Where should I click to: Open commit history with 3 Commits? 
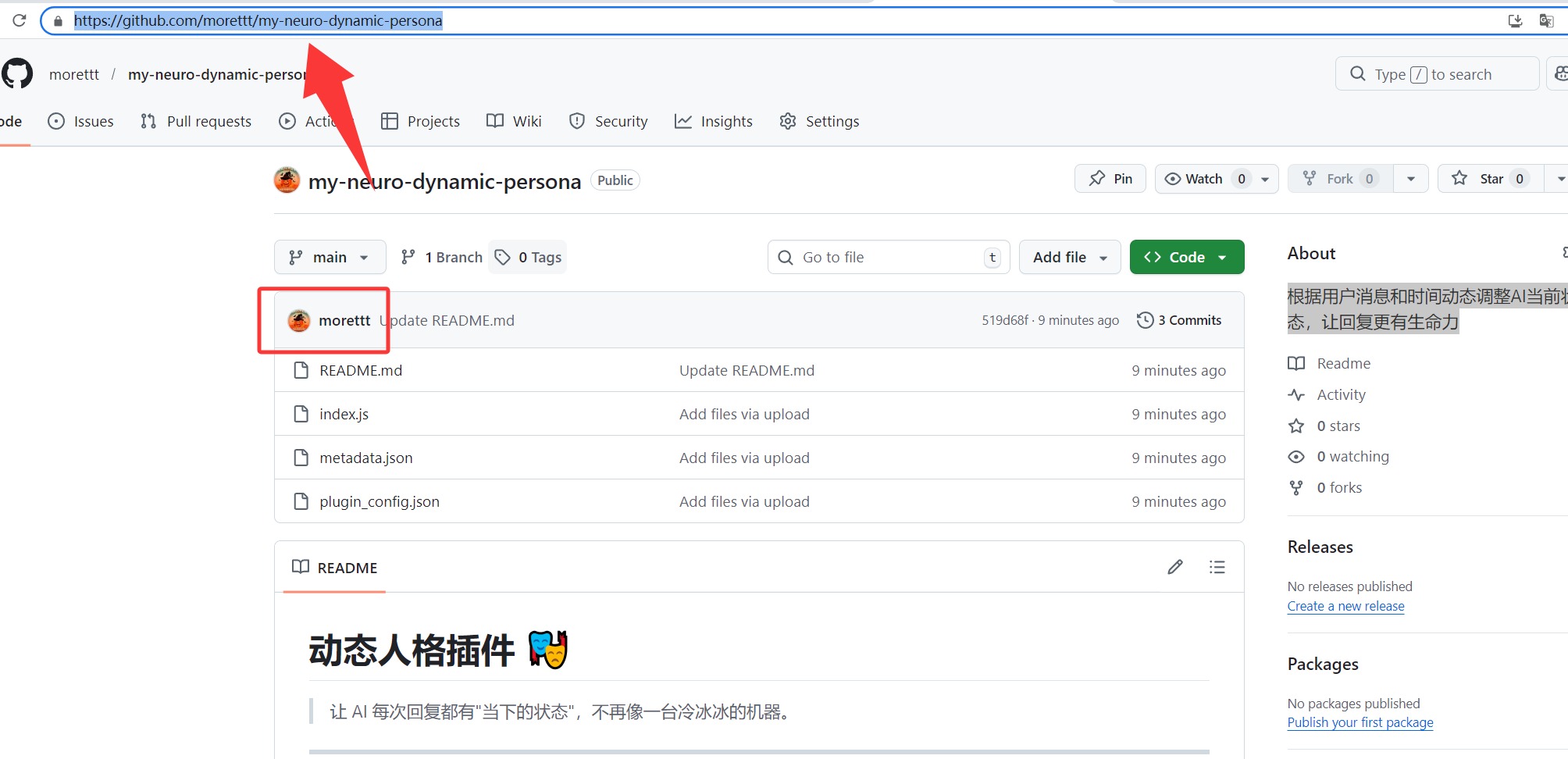pos(1179,320)
